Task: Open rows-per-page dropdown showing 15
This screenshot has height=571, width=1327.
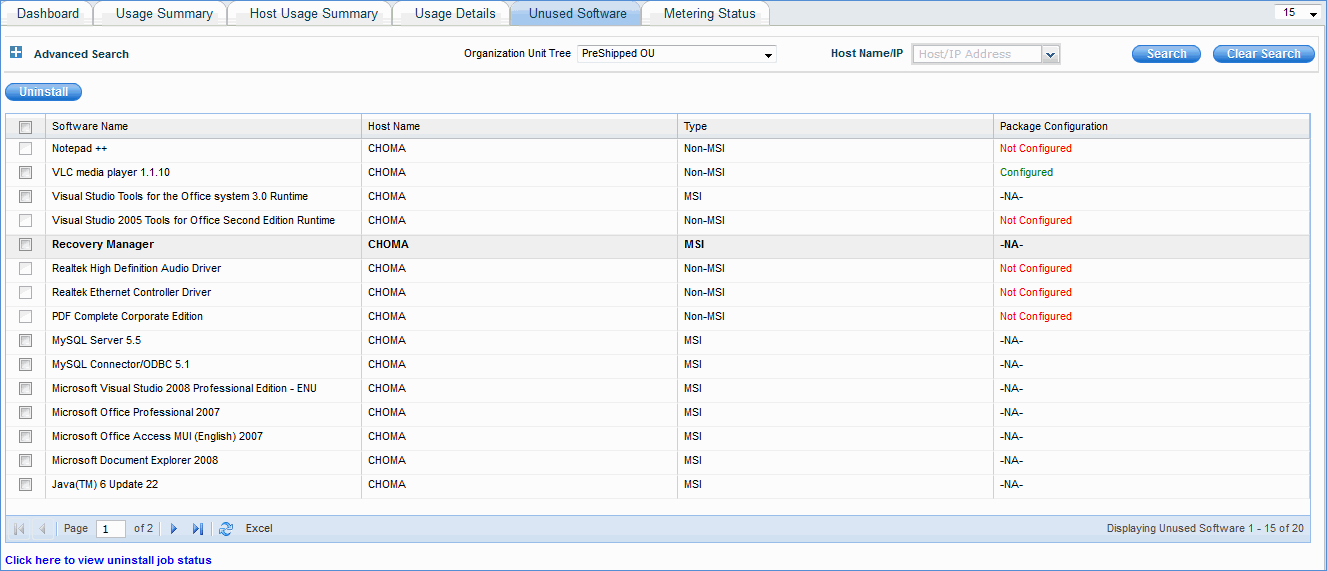Action: (x=1297, y=13)
